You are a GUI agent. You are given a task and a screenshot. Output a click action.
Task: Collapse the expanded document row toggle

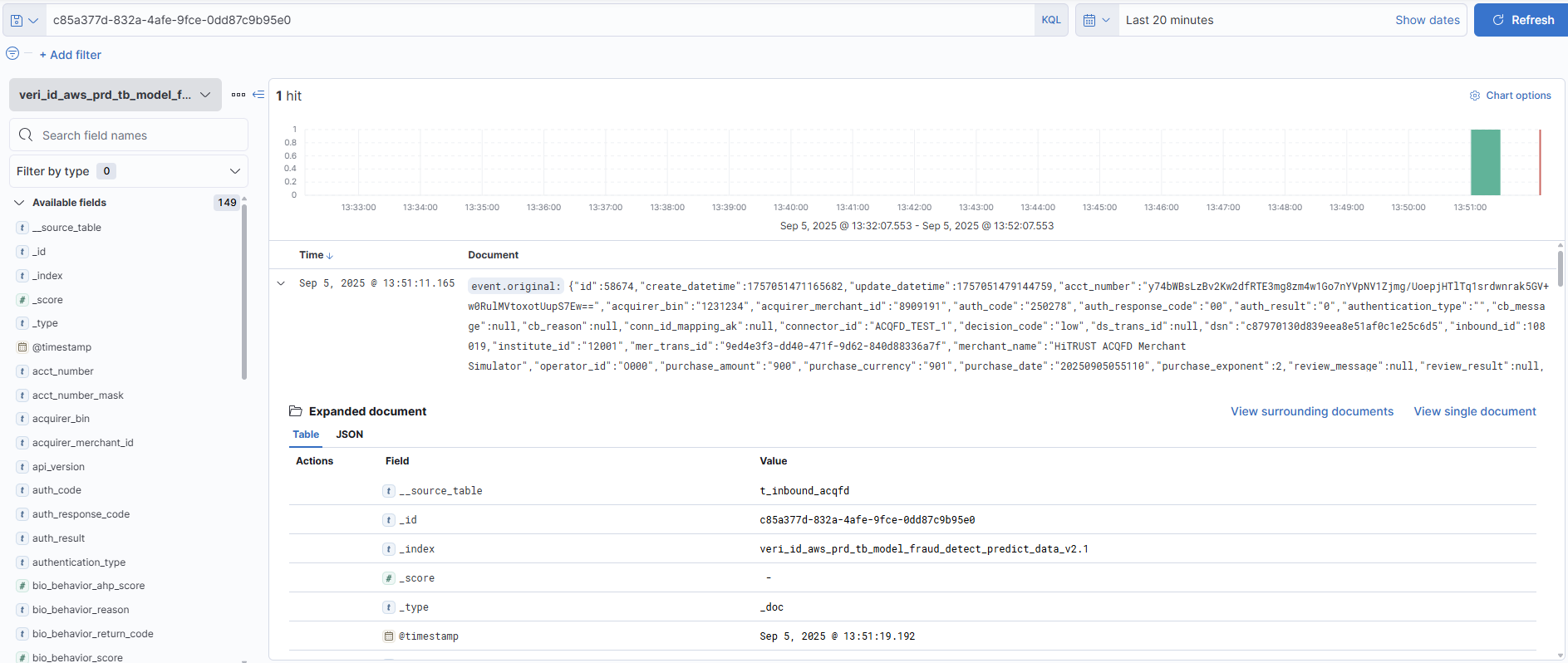click(281, 283)
